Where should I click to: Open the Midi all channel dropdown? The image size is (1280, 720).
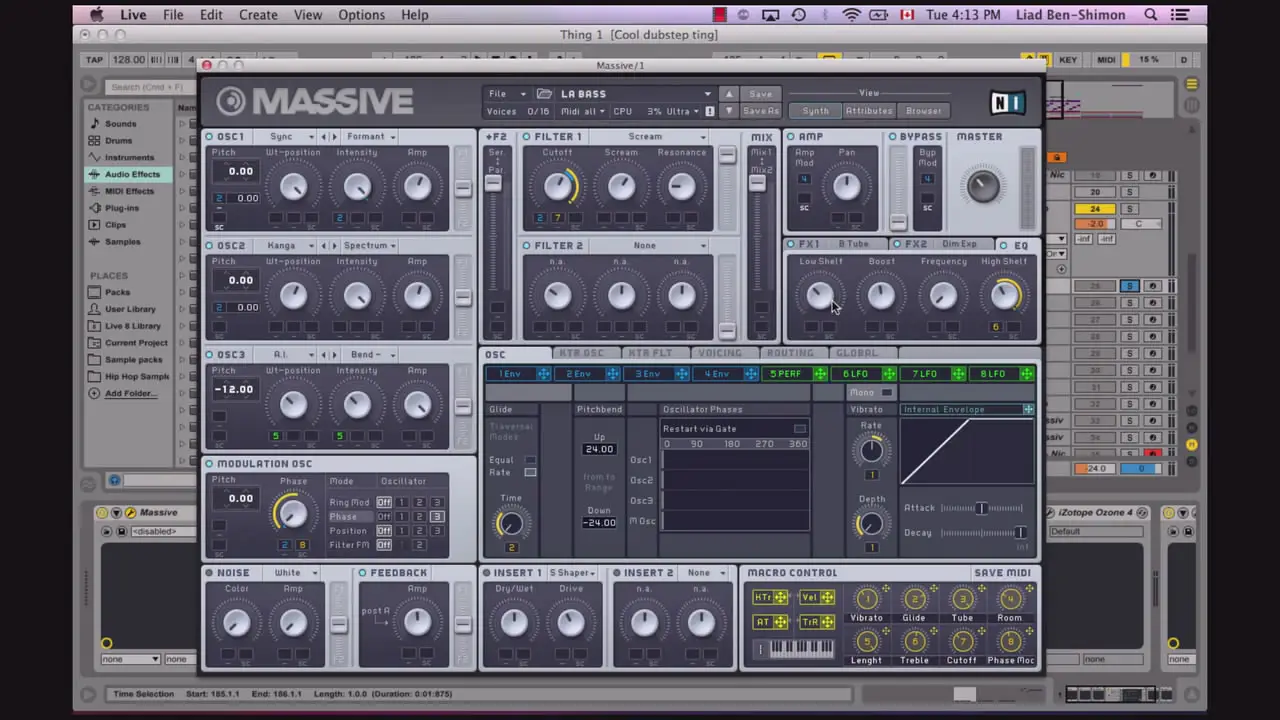tap(582, 111)
